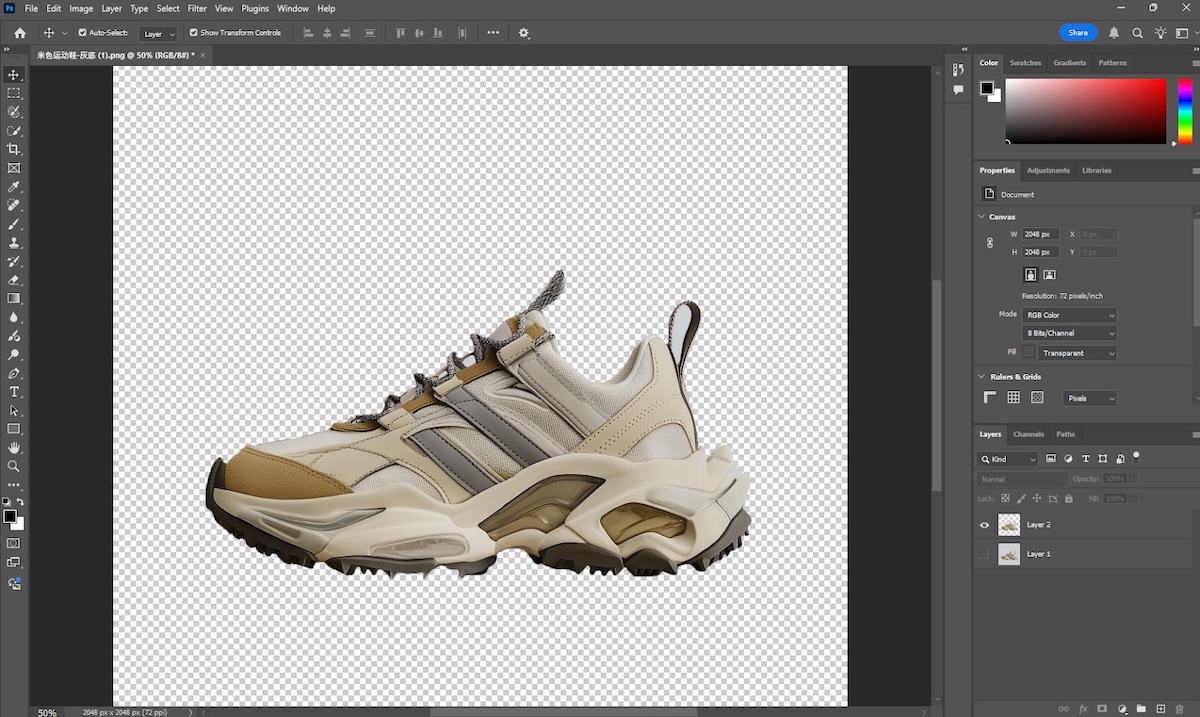The height and width of the screenshot is (717, 1200).
Task: Open the notifications bell
Action: point(1114,33)
